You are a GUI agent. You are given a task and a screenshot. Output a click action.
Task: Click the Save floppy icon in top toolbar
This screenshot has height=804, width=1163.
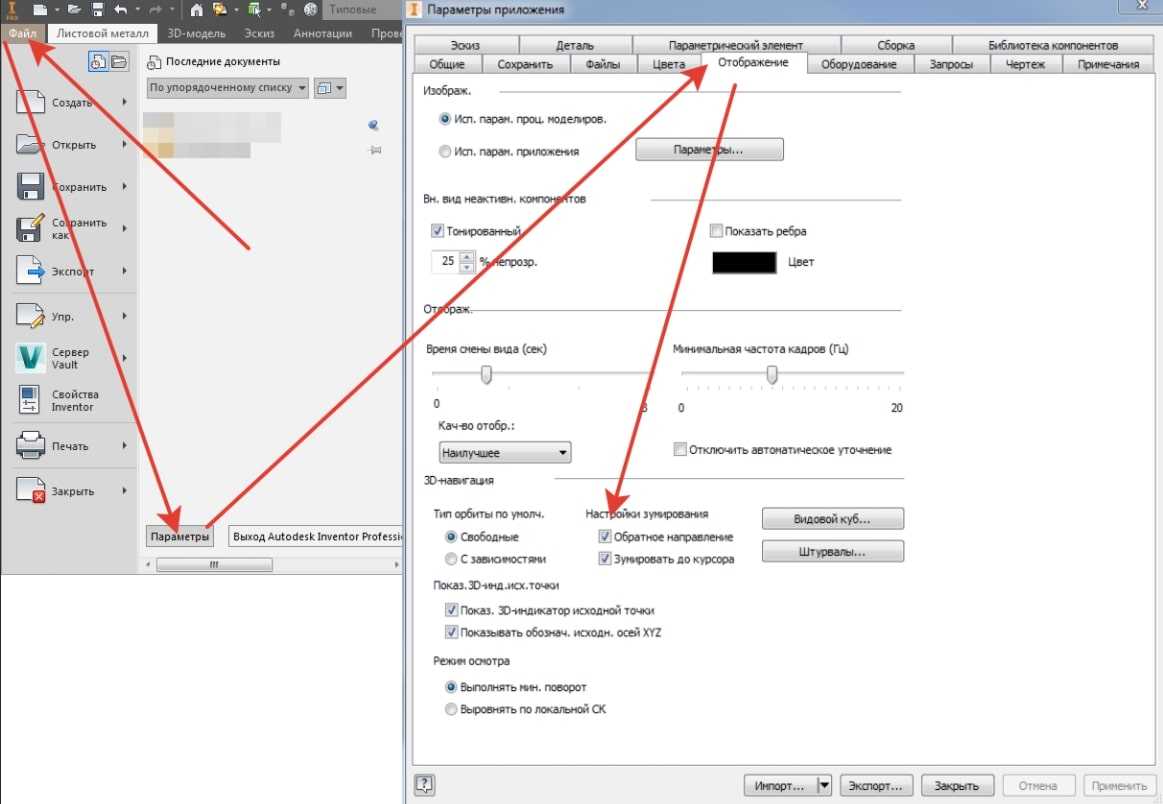coord(98,10)
